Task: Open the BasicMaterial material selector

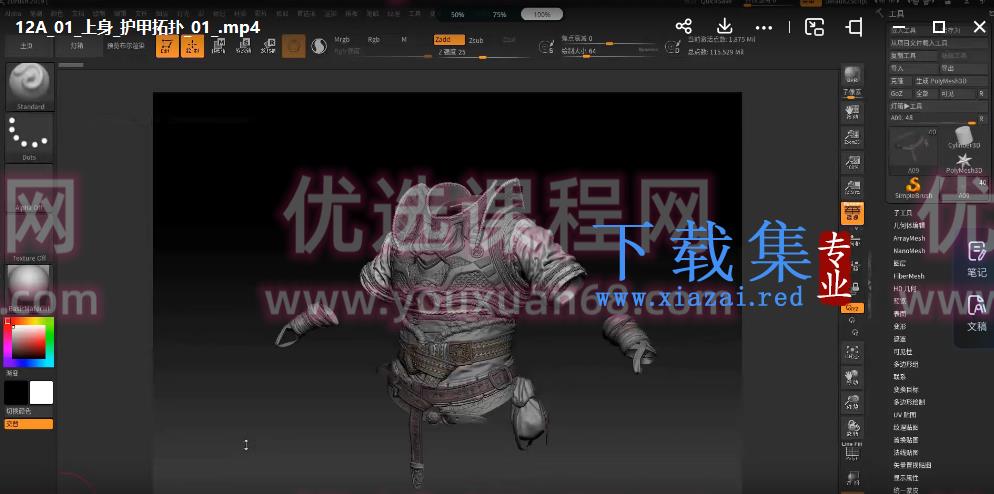Action: (x=30, y=289)
